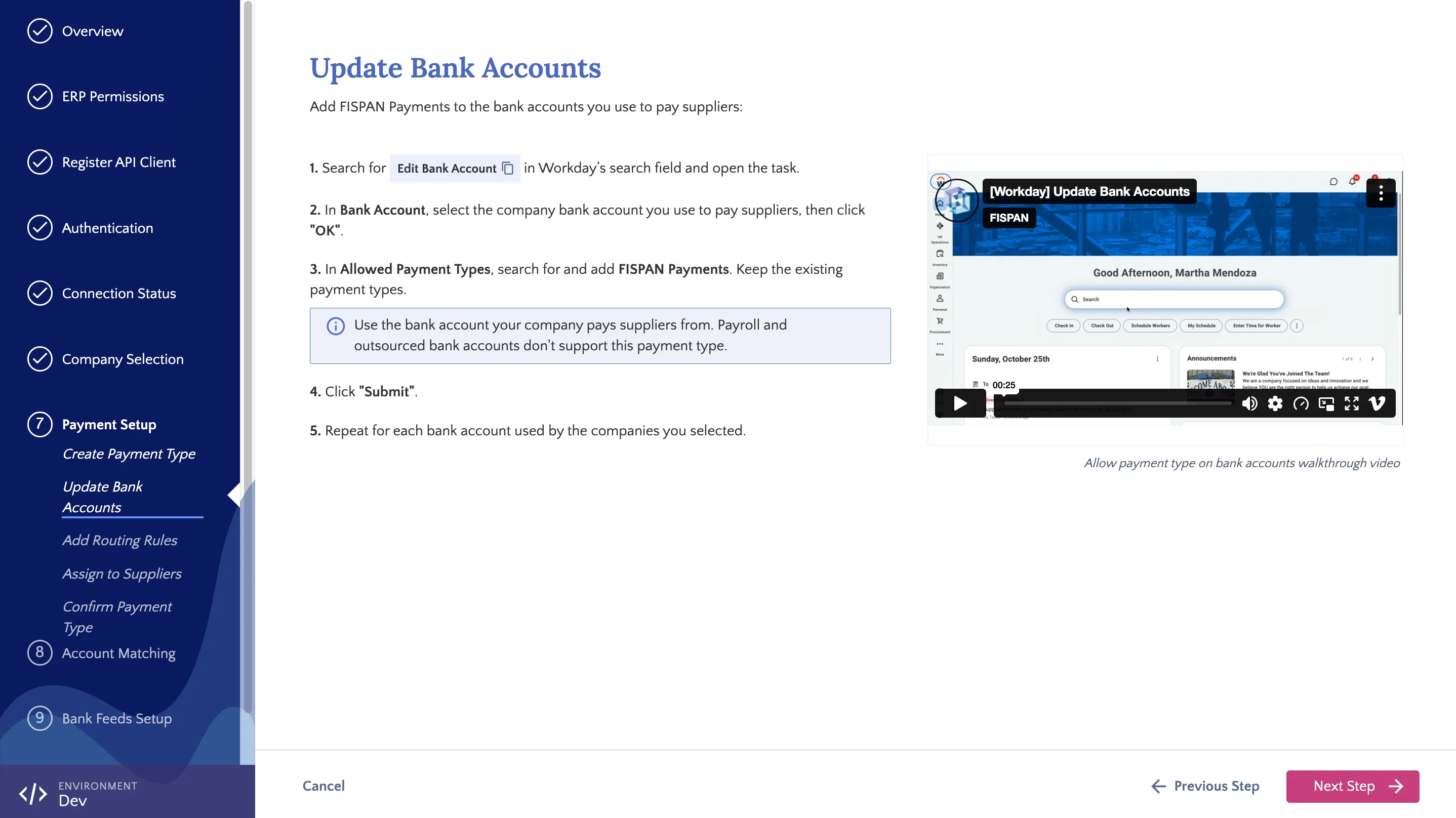Click the Cancel link
Viewport: 1456px width, 818px height.
[323, 786]
